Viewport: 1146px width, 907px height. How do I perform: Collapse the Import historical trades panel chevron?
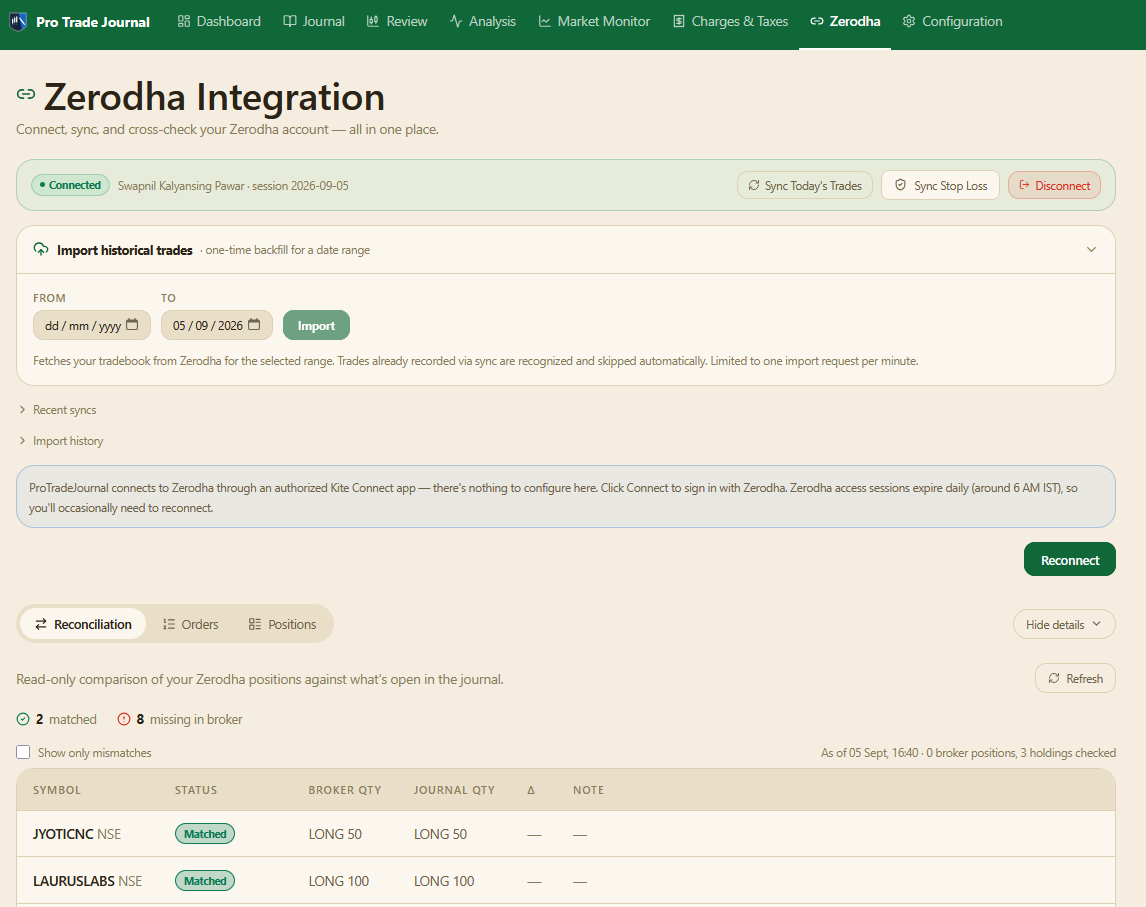pyautogui.click(x=1091, y=249)
